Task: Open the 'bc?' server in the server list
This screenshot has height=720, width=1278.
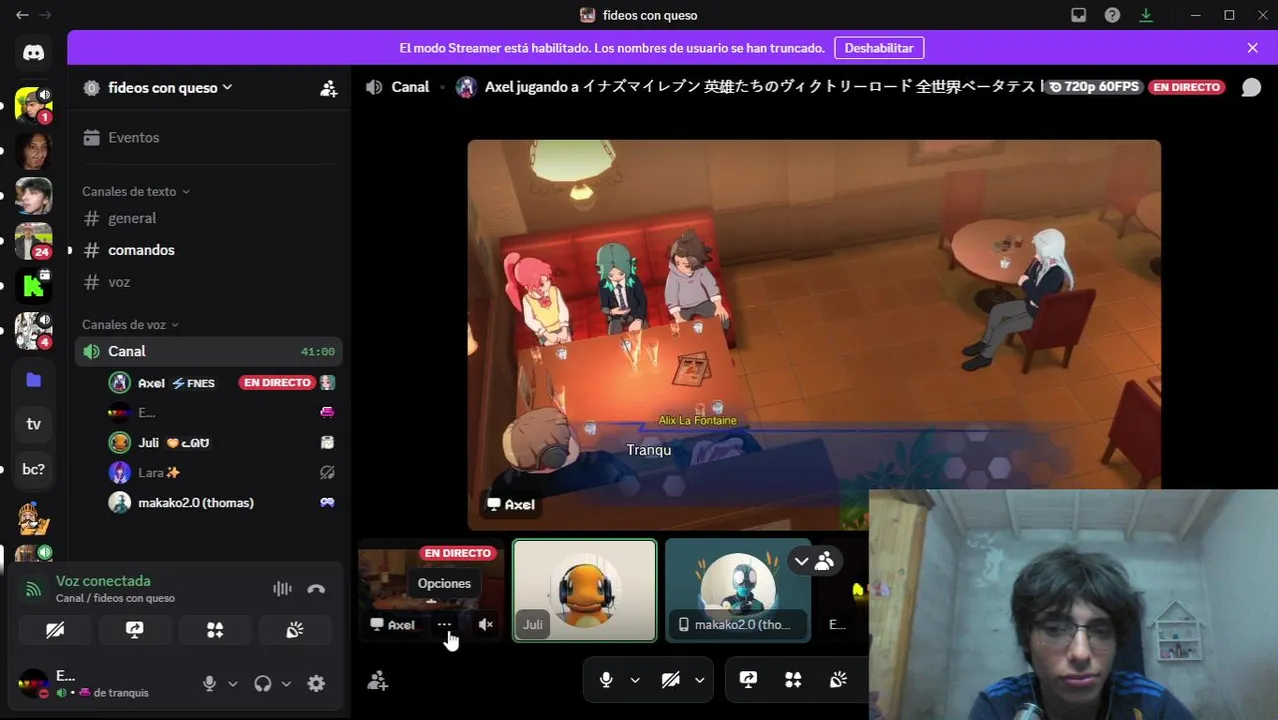Action: tap(33, 469)
